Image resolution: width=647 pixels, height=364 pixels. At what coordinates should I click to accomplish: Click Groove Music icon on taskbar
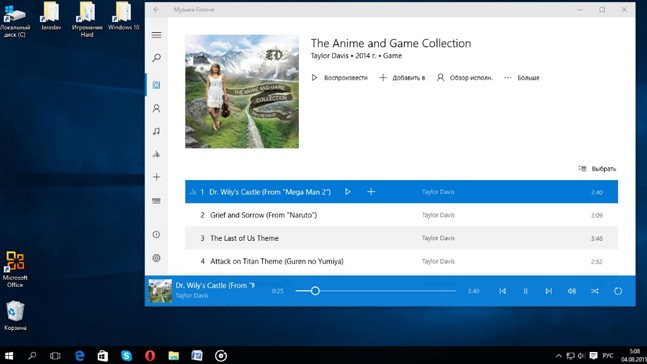(x=221, y=356)
